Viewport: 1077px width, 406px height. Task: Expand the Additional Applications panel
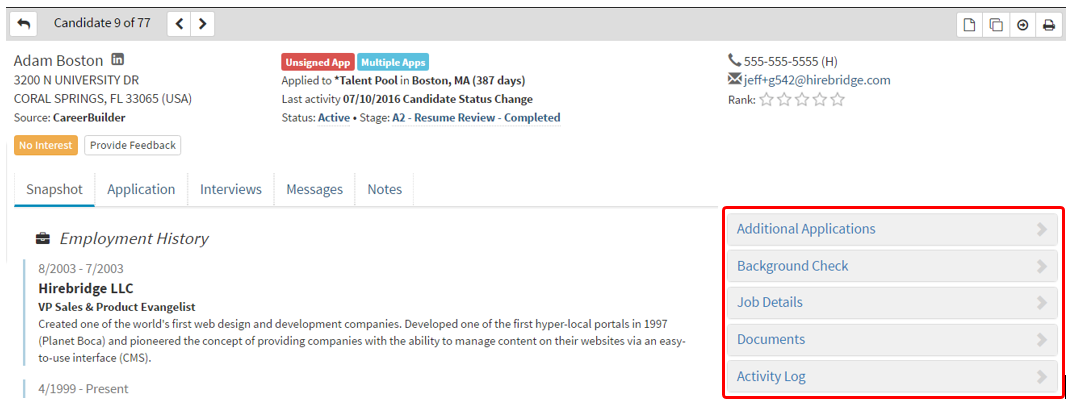(891, 229)
